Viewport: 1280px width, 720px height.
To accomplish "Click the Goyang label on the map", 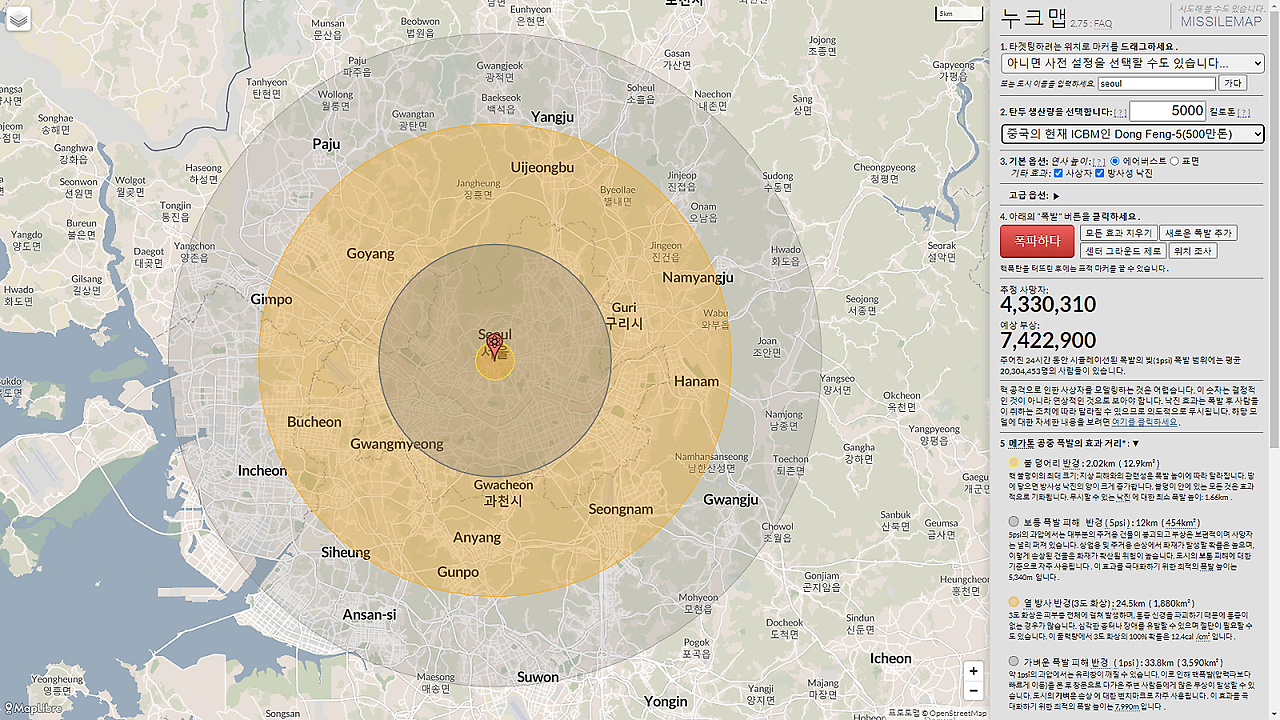I will click(x=370, y=254).
